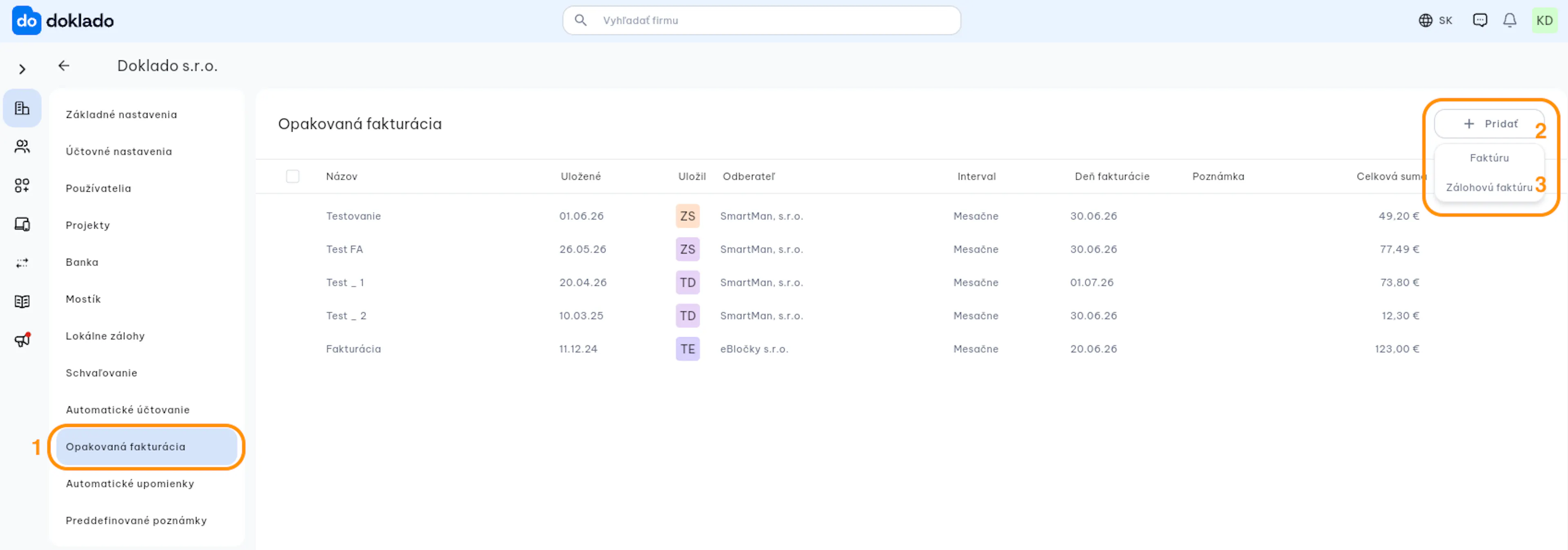This screenshot has width=1568, height=550.
Task: Go back using the arrow icon
Action: [64, 66]
